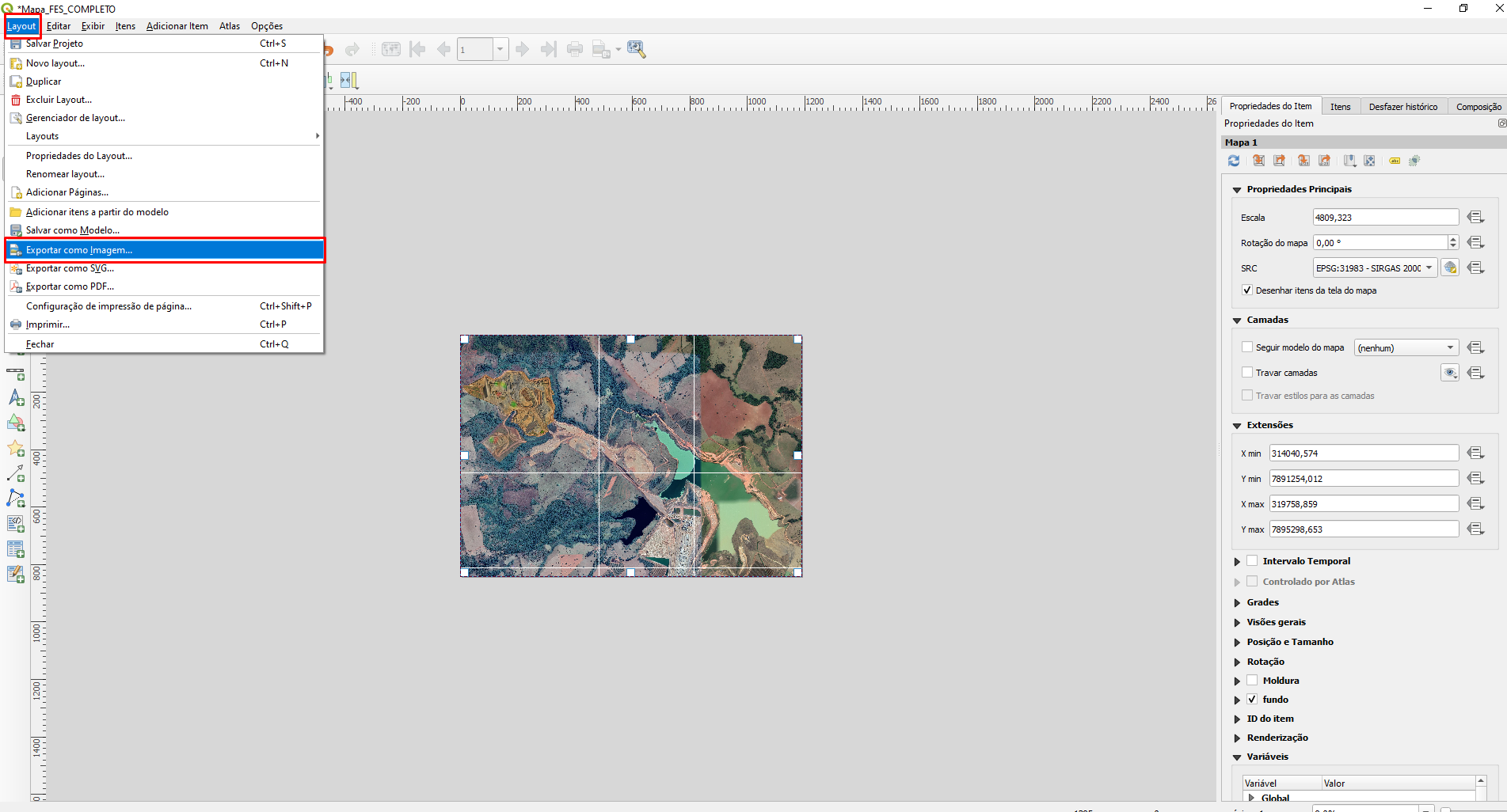Click the X min input field

1364,453
